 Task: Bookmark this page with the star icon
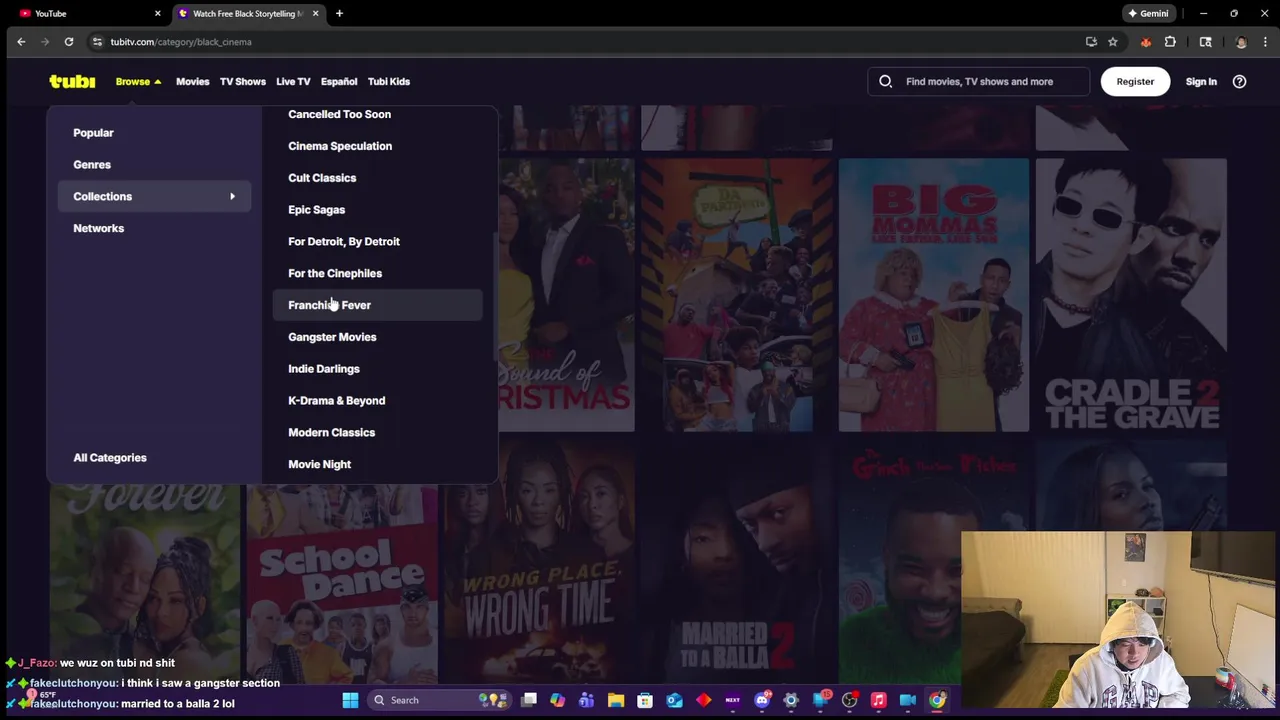tap(1113, 42)
